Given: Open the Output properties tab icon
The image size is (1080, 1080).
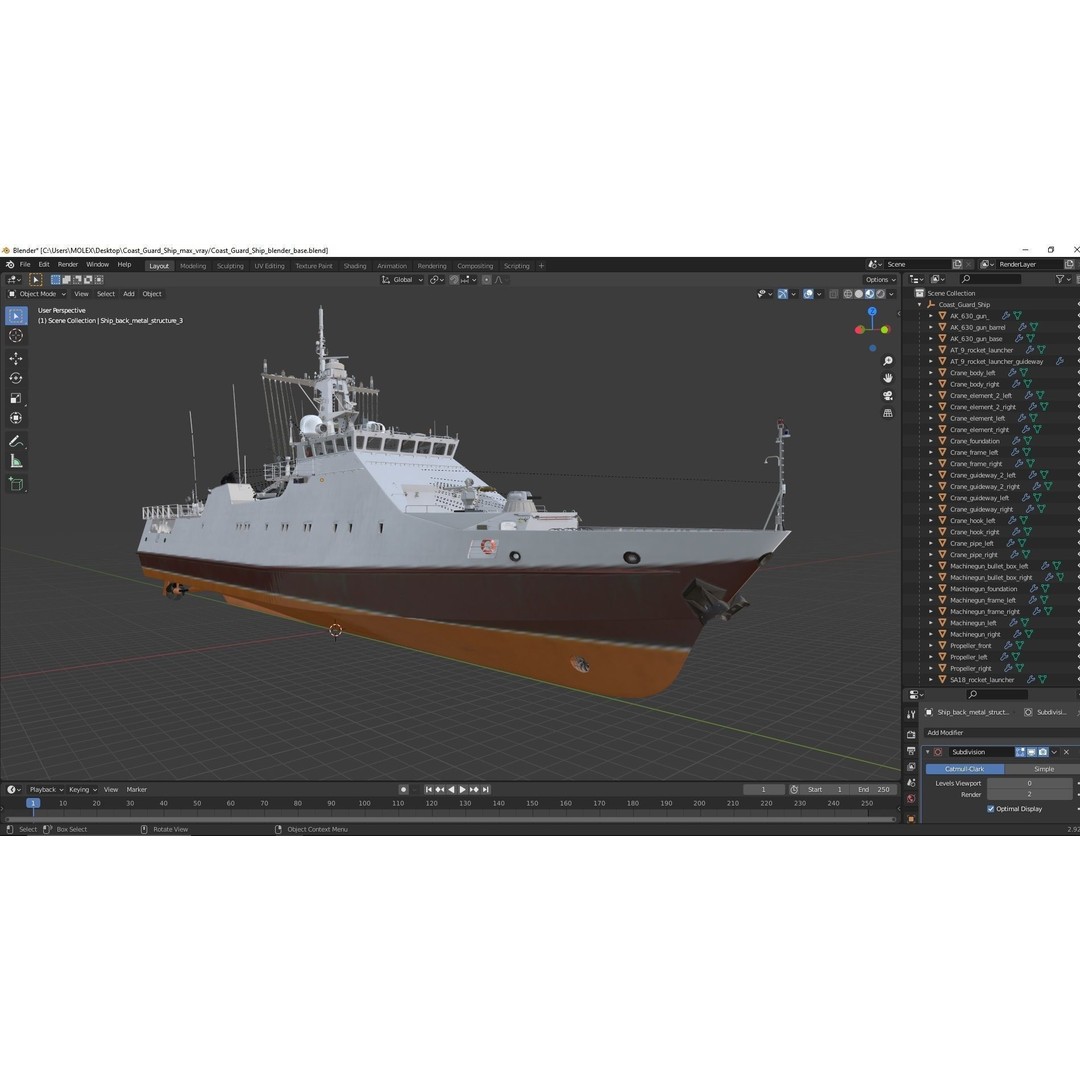Looking at the screenshot, I should pyautogui.click(x=911, y=751).
